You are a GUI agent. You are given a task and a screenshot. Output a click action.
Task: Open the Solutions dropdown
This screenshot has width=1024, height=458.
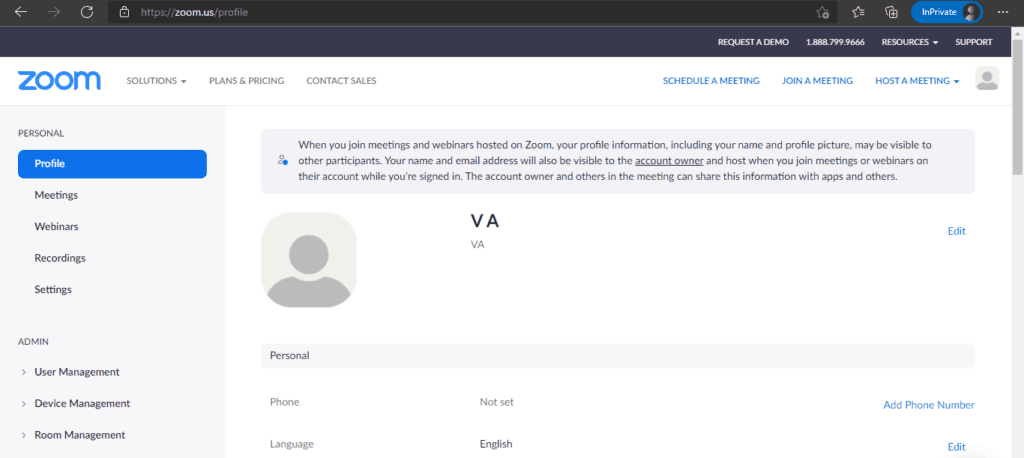tap(157, 81)
